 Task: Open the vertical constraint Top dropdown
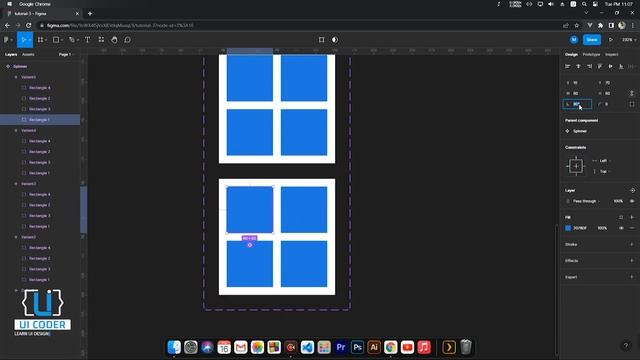point(604,171)
